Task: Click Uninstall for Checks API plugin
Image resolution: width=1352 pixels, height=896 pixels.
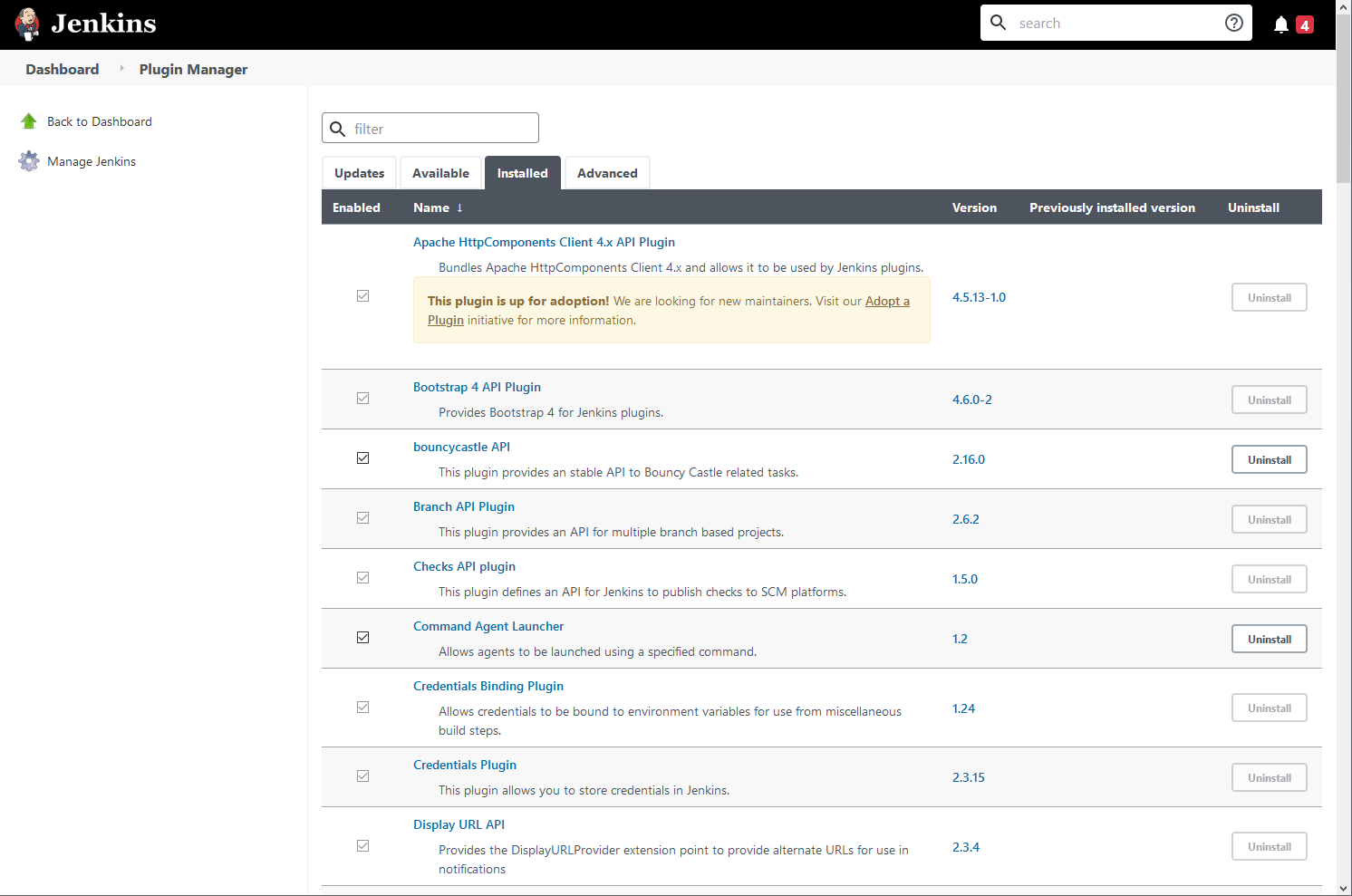Action: click(1269, 579)
